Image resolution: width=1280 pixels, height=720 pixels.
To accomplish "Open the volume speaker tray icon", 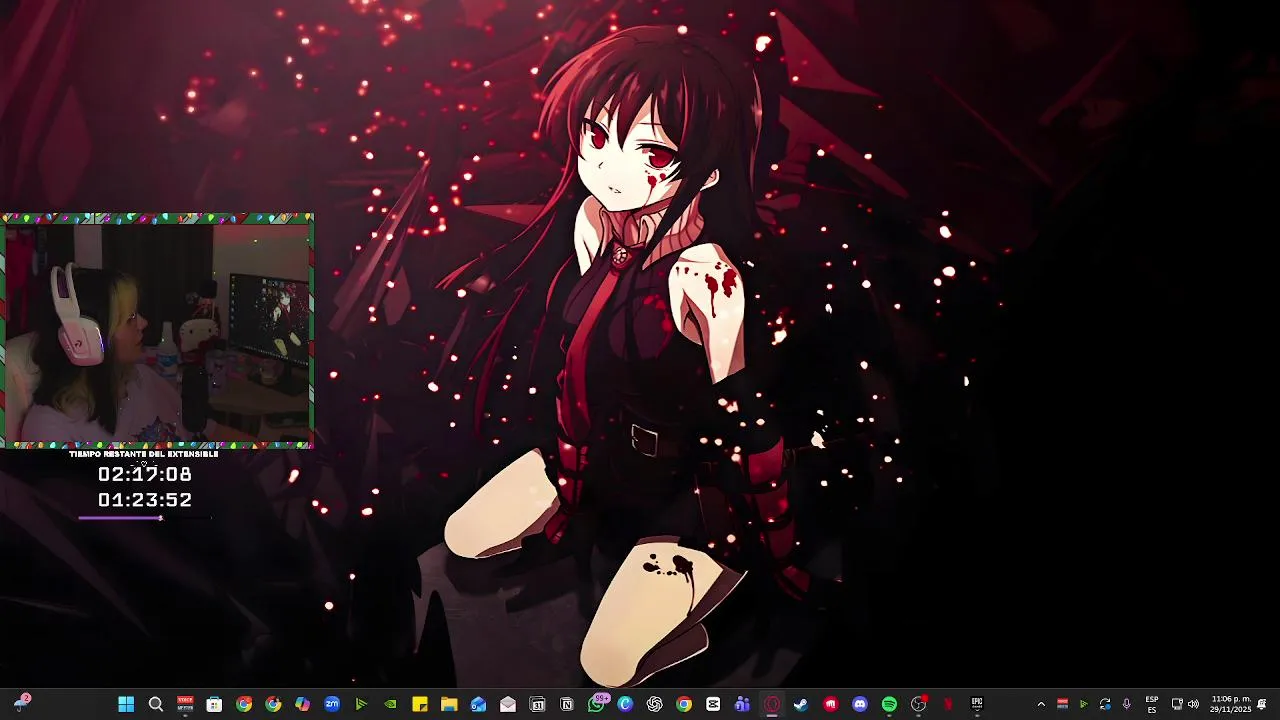I will [x=1193, y=704].
